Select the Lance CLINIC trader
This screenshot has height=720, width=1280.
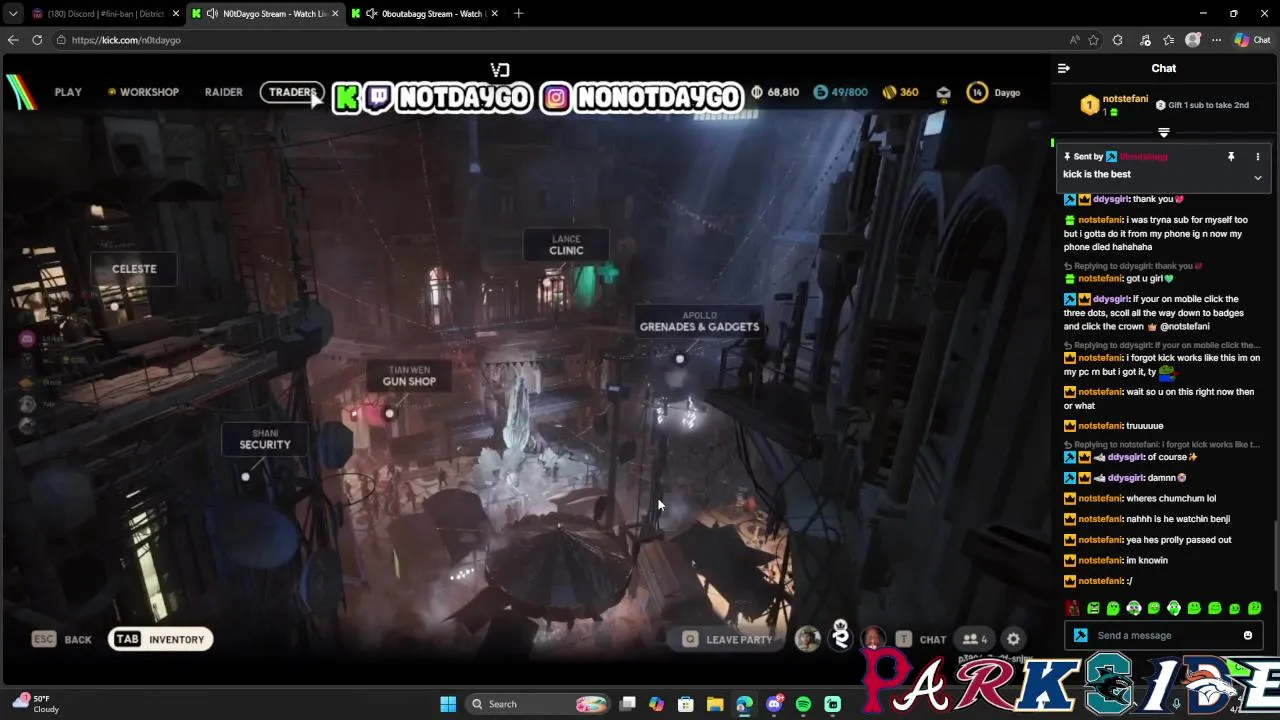pyautogui.click(x=566, y=245)
